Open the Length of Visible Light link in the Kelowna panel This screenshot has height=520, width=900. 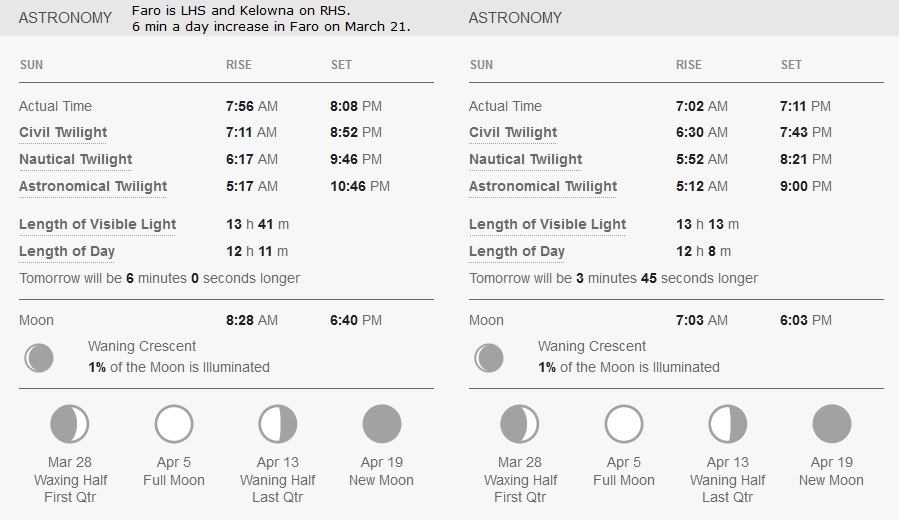548,224
